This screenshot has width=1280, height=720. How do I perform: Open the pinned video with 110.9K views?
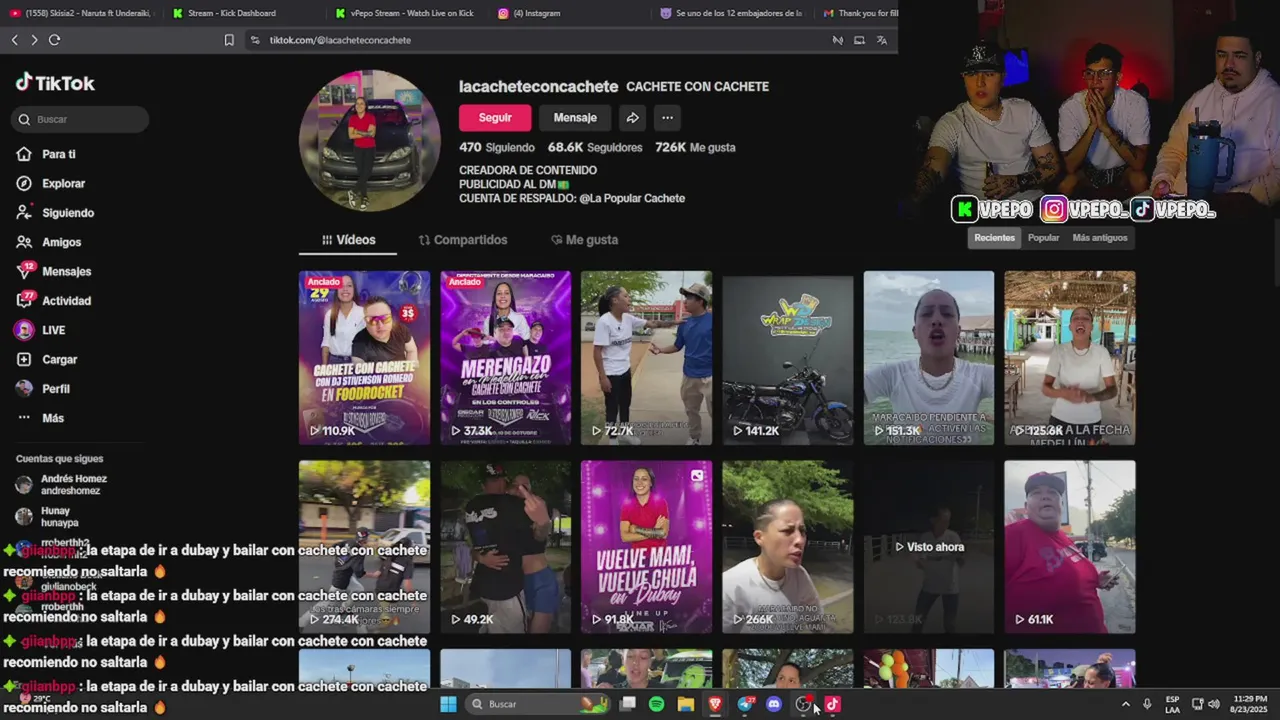(364, 358)
